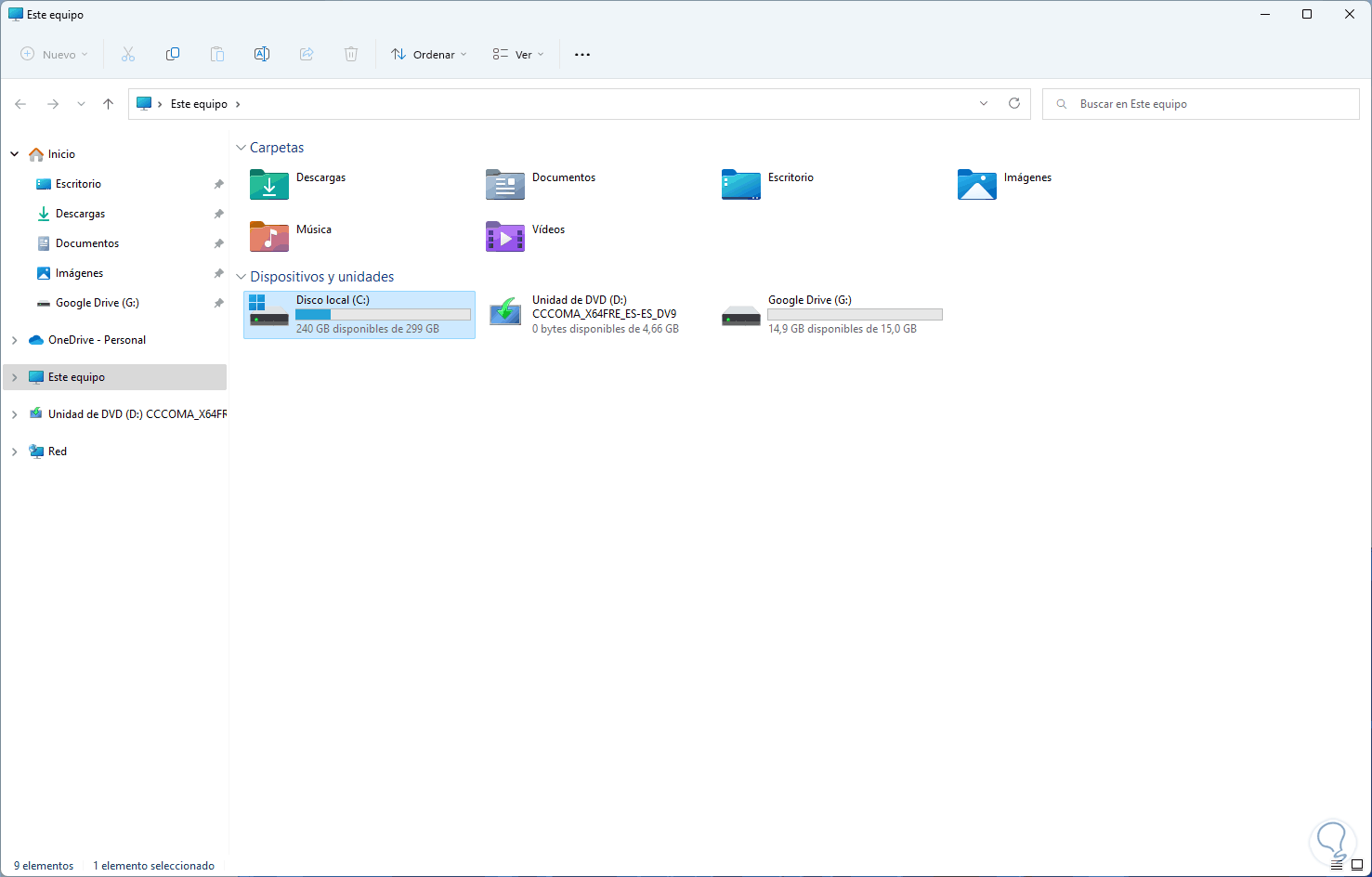Viewport: 1372px width, 877px height.
Task: Click the chevron after Este equipo in address bar
Action: [x=238, y=104]
